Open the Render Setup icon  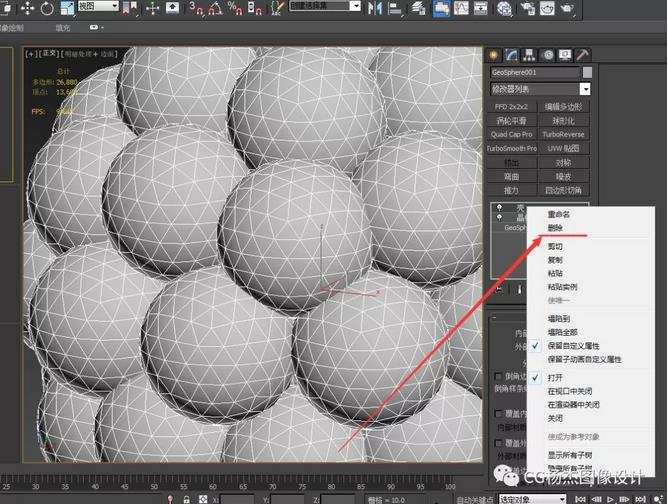[528, 8]
